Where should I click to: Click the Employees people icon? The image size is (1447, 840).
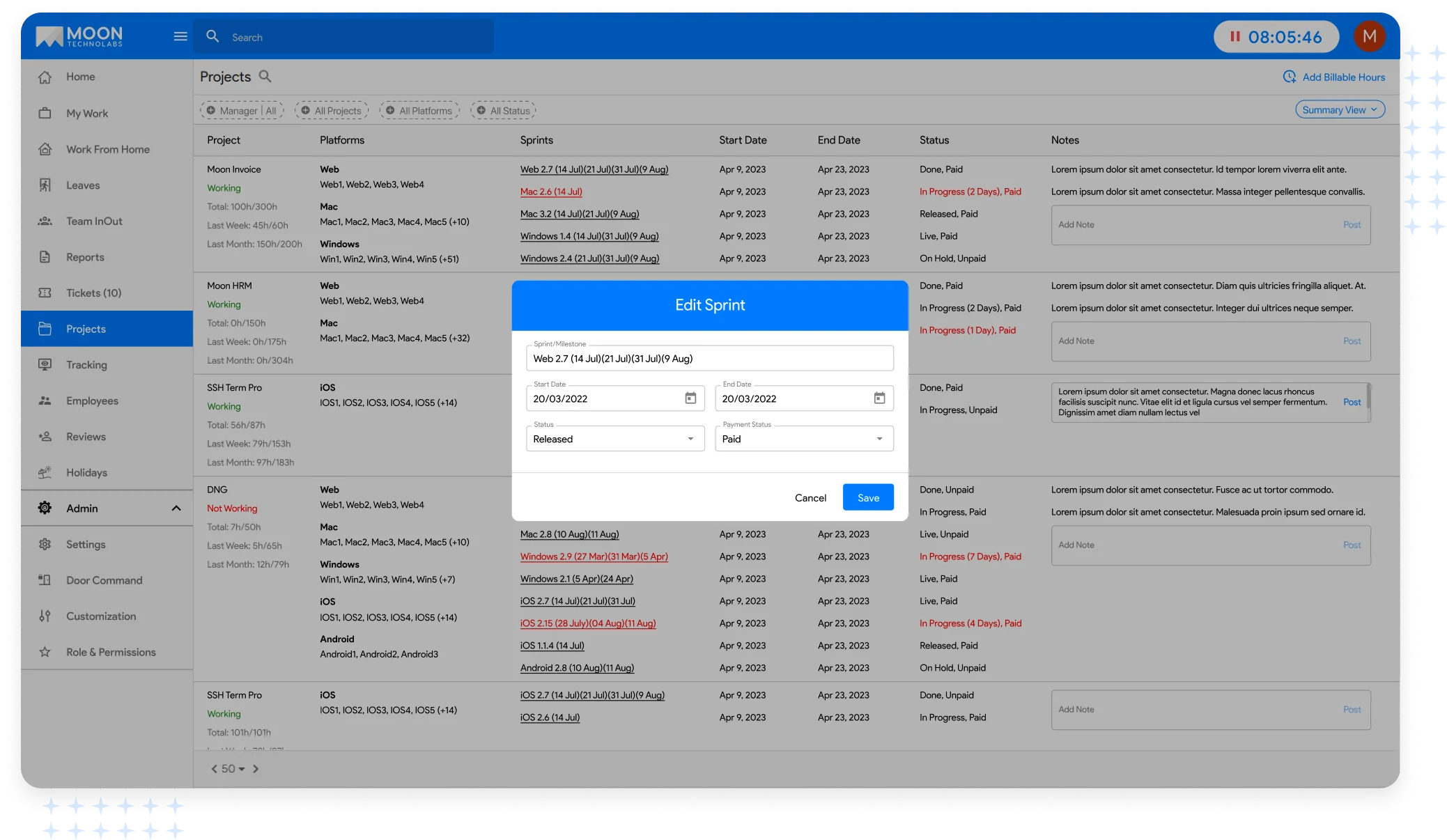pyautogui.click(x=45, y=400)
